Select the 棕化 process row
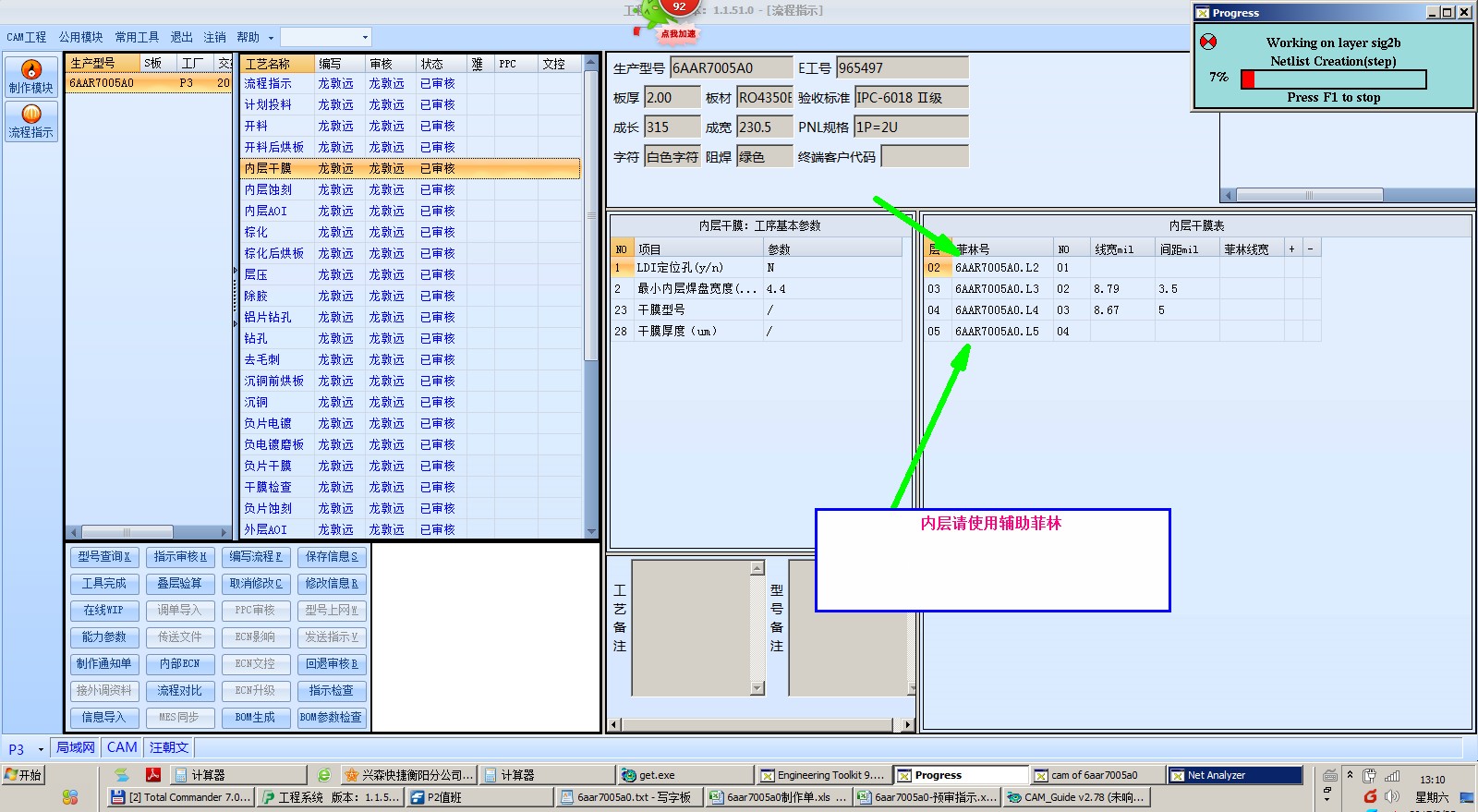Screen dimensions: 1478x812 411,232
